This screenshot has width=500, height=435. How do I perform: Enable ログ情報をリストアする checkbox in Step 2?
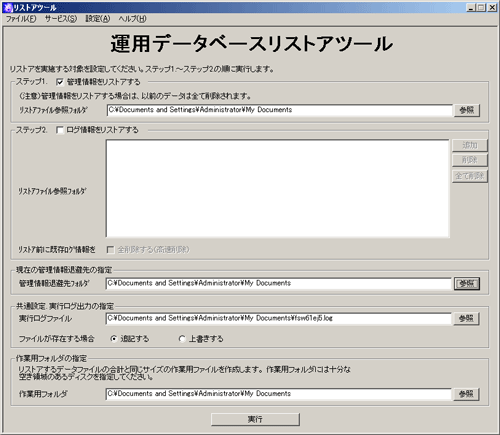[60, 130]
